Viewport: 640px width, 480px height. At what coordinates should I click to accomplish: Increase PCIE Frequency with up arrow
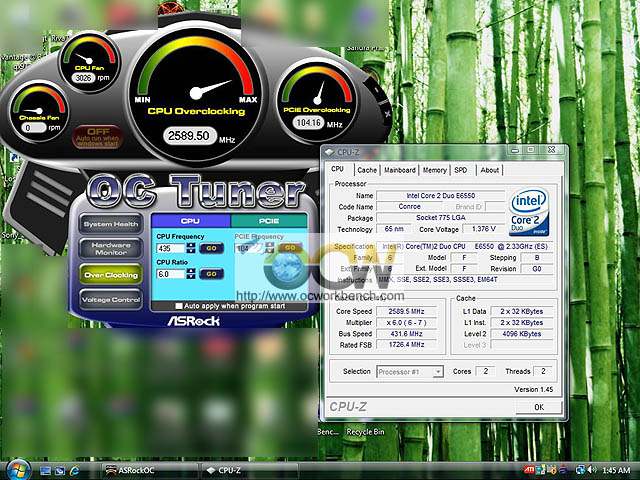(269, 245)
